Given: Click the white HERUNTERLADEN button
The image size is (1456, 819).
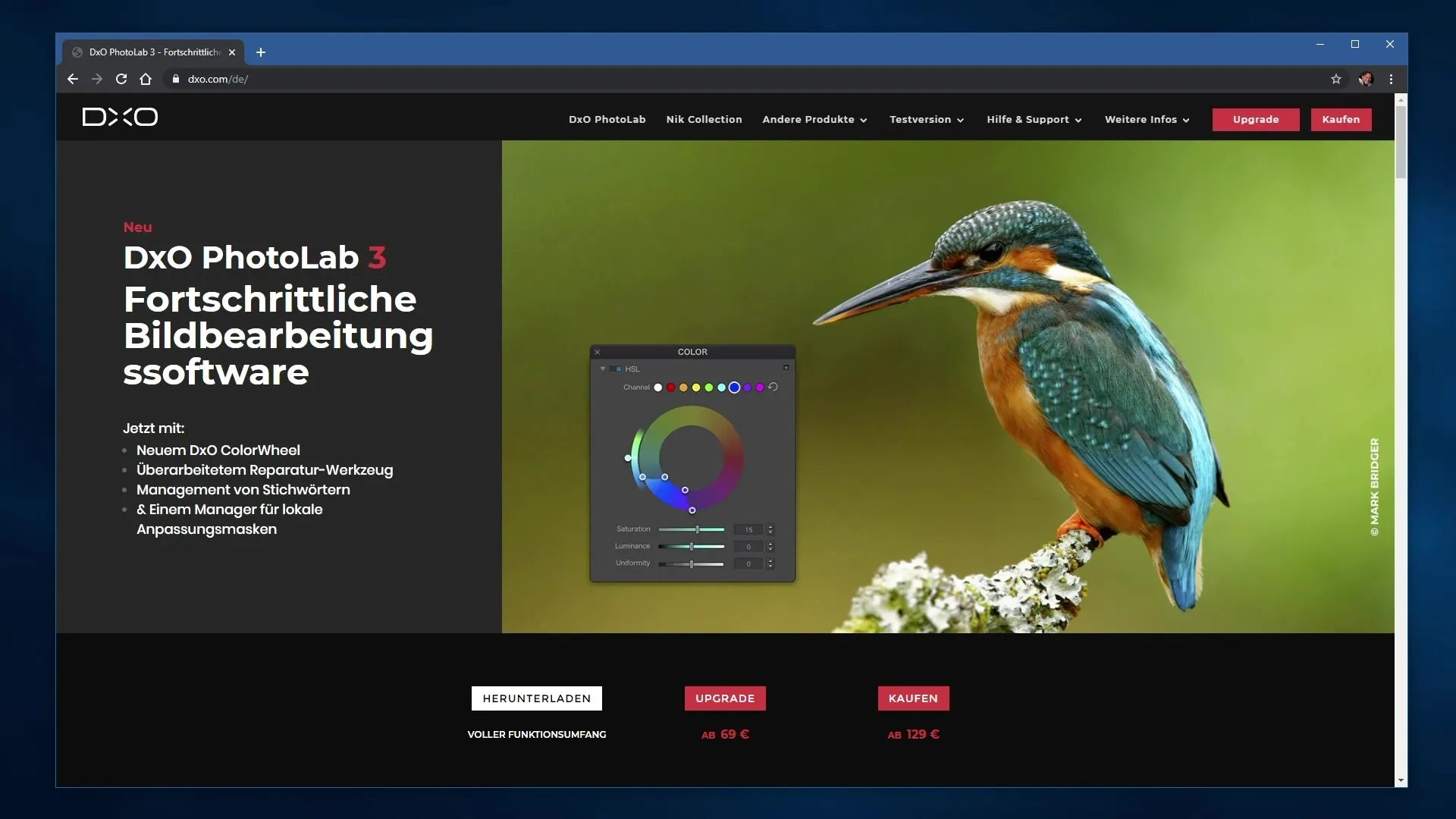Looking at the screenshot, I should click(537, 698).
